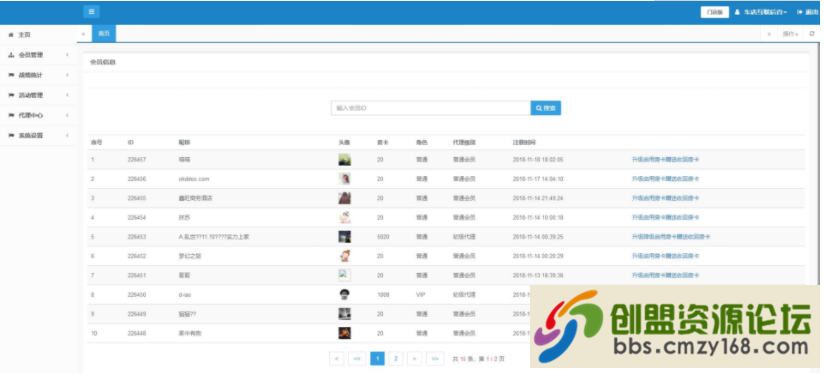Image resolution: width=825 pixels, height=373 pixels.
Task: Select pagination page 1
Action: click(x=377, y=359)
